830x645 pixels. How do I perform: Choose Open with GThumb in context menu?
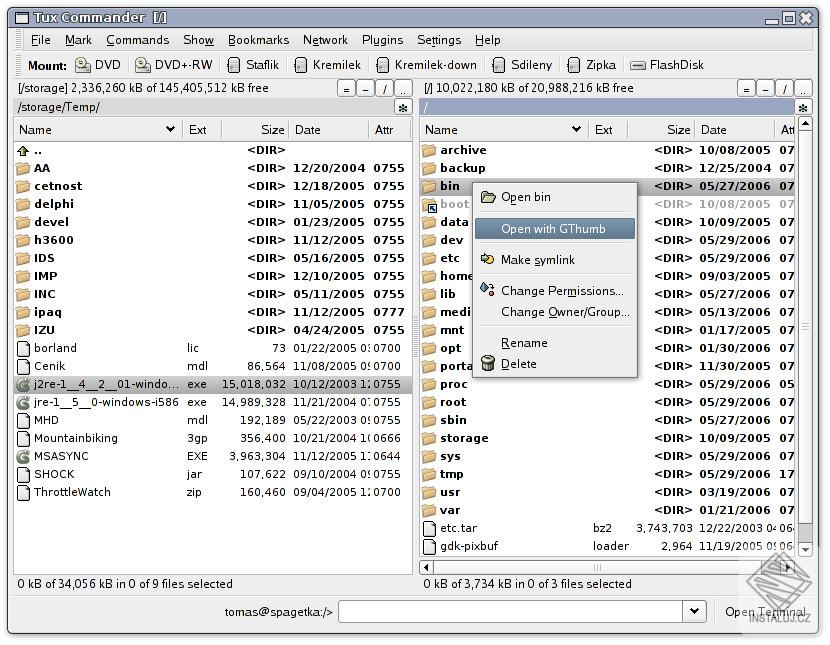click(x=553, y=229)
